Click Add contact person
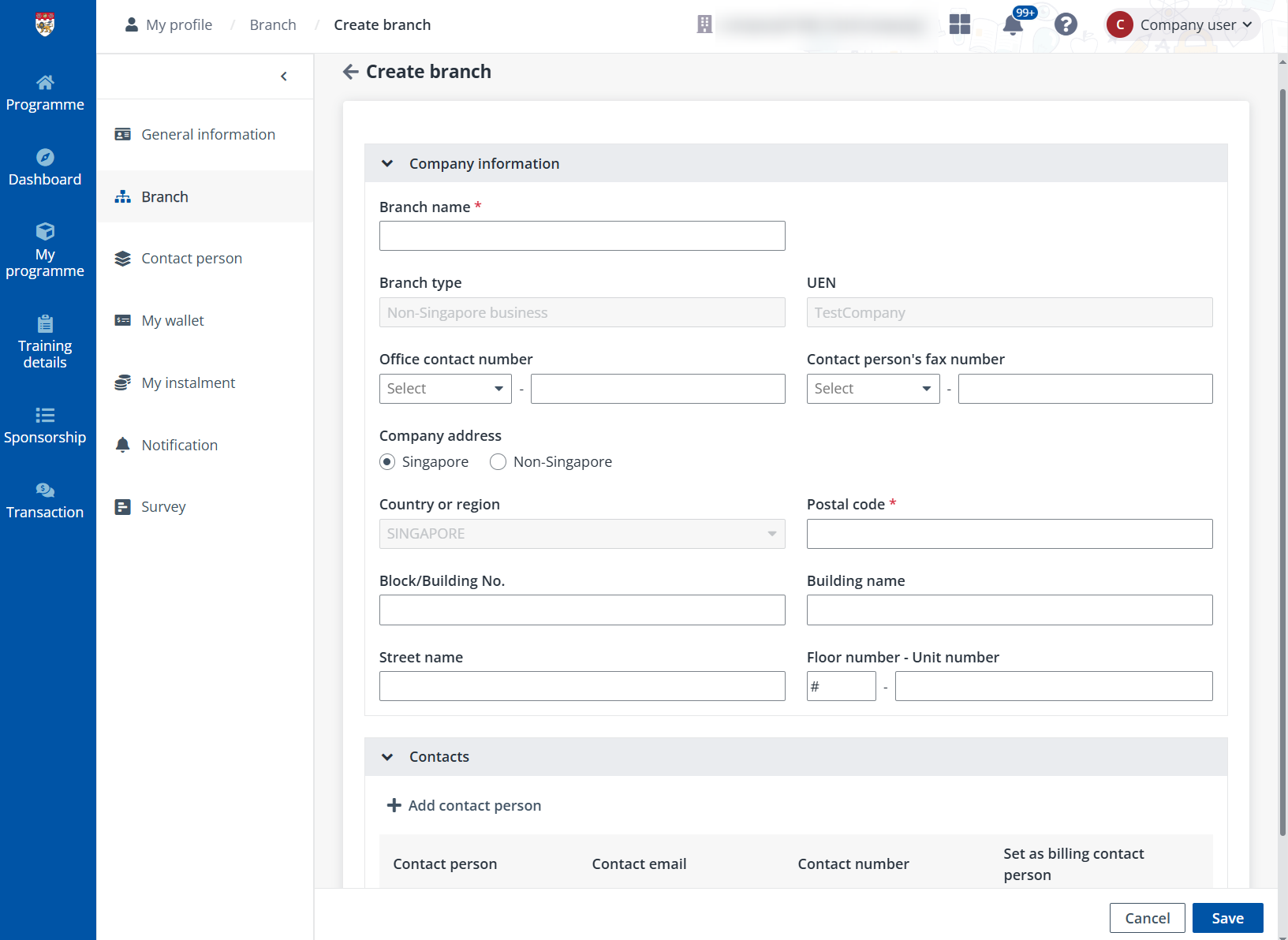Viewport: 1288px width, 940px height. pos(464,805)
